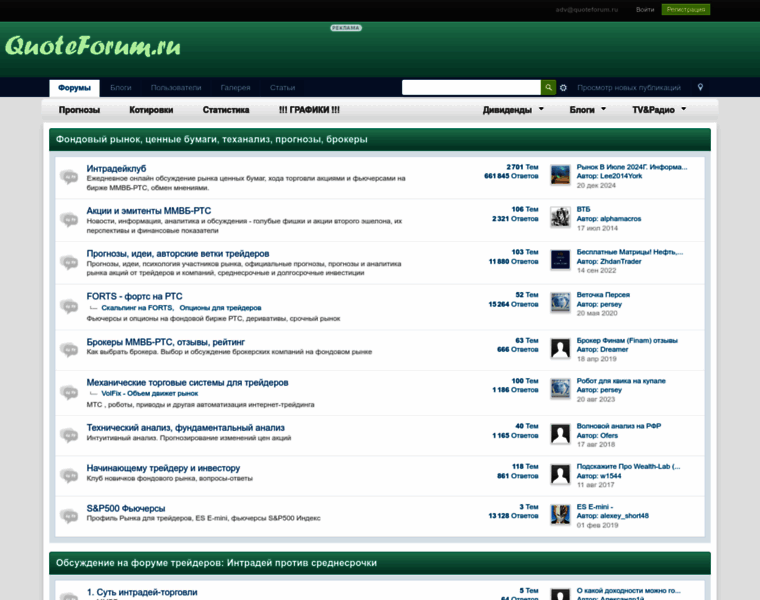The height and width of the screenshot is (600, 760).
Task: Open Прогнозы, идеи, авторские ветки трейдеров
Action: (178, 253)
